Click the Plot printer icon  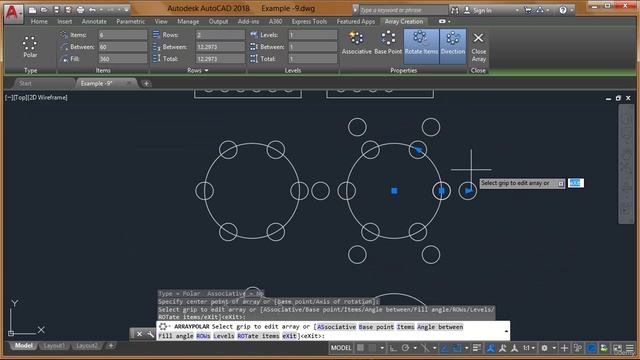coord(80,10)
